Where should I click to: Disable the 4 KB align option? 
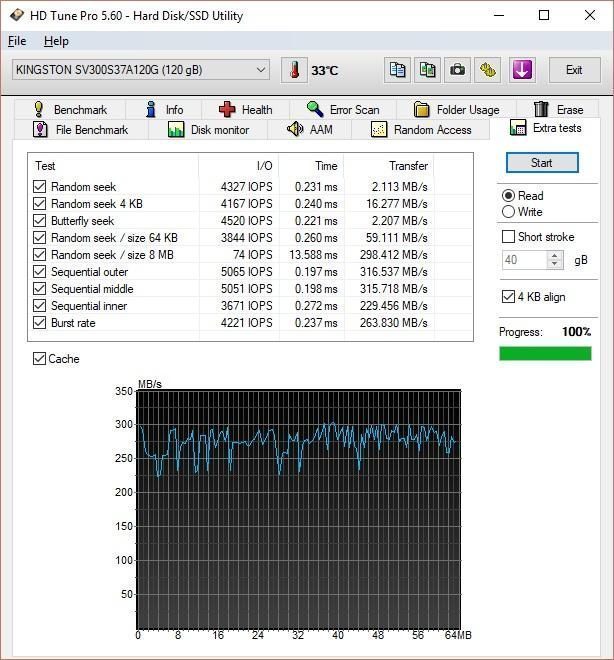click(508, 296)
